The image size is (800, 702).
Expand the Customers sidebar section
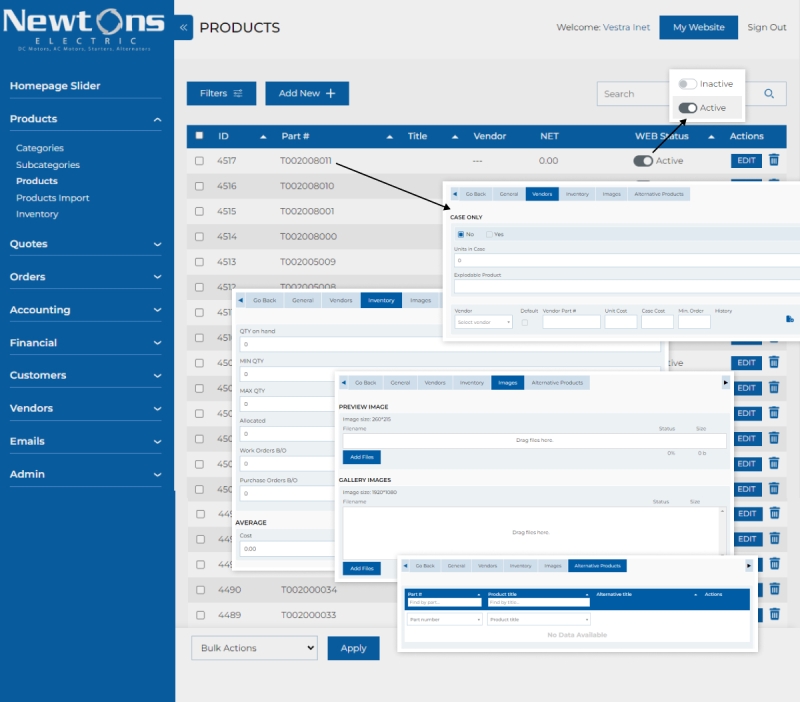click(157, 376)
